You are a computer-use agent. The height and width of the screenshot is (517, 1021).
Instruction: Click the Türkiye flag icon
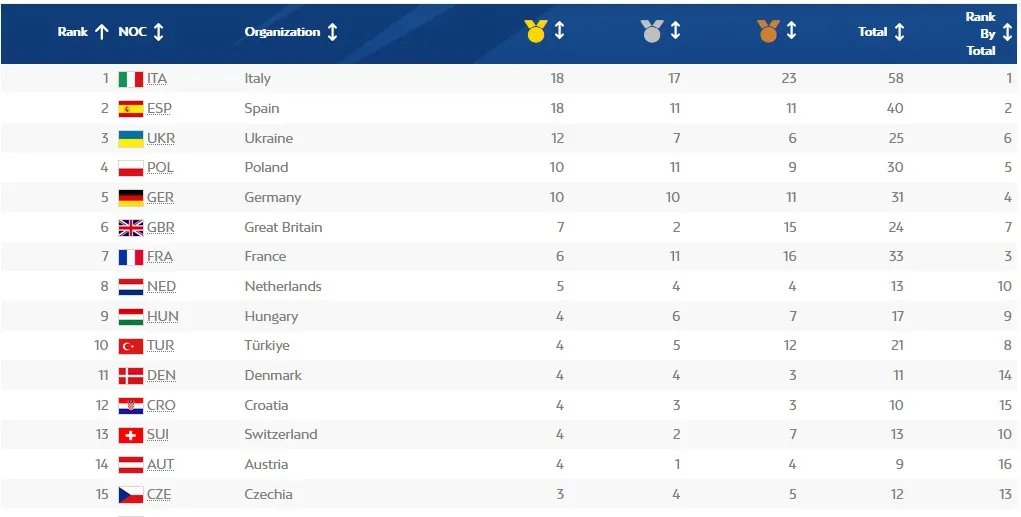click(x=130, y=346)
